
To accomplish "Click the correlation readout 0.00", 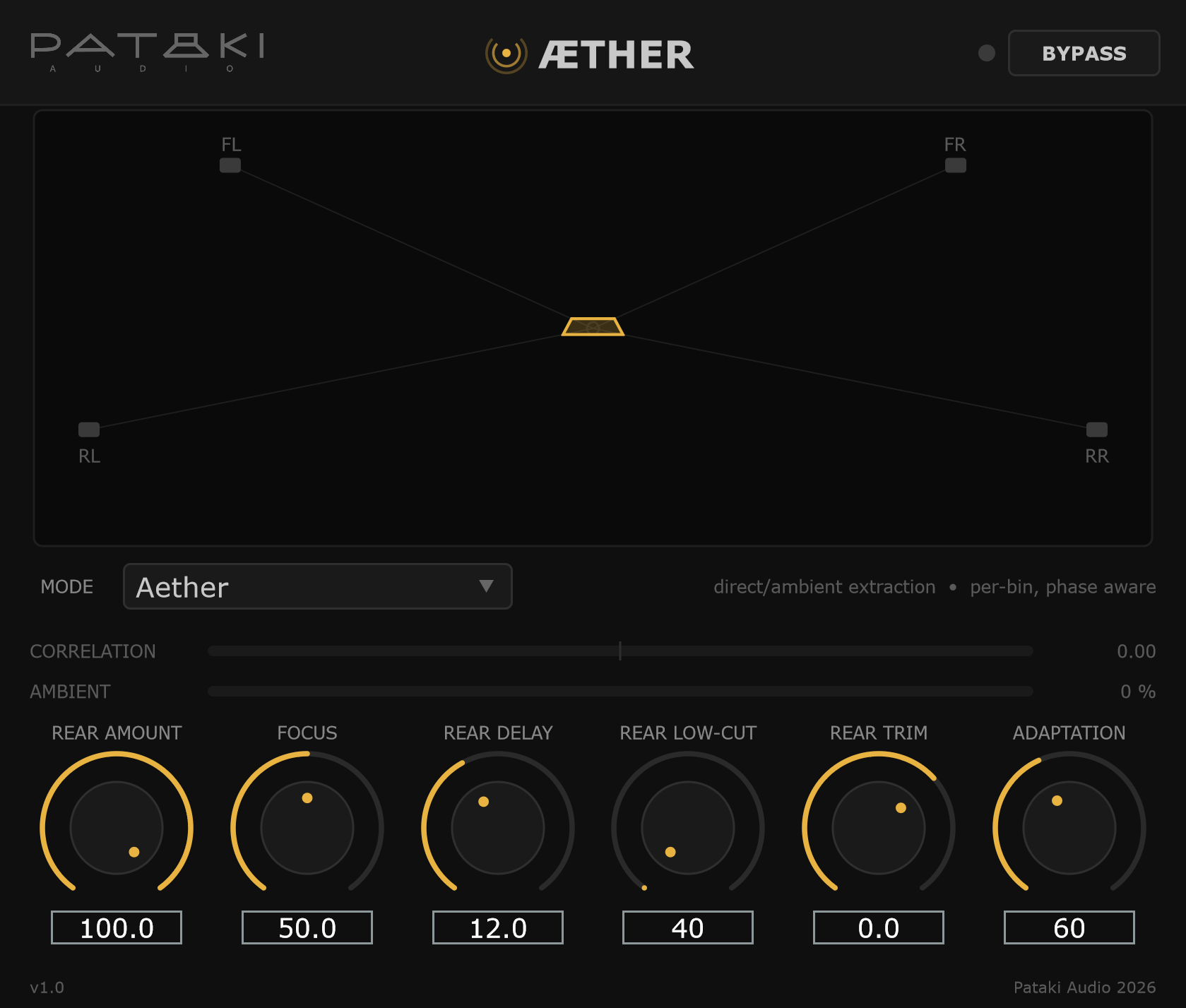I will [1136, 651].
